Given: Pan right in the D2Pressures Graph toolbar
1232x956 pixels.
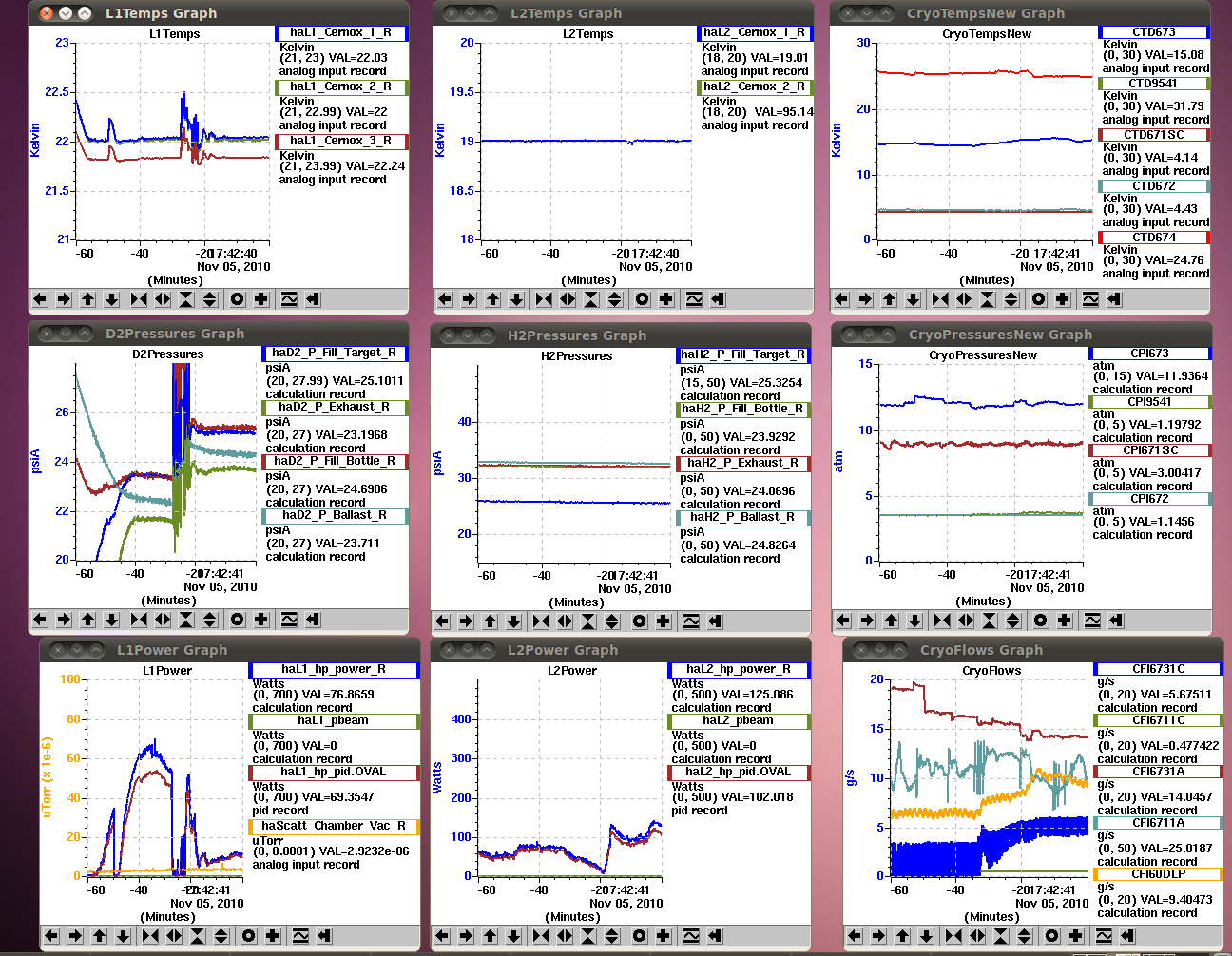Looking at the screenshot, I should pyautogui.click(x=64, y=620).
